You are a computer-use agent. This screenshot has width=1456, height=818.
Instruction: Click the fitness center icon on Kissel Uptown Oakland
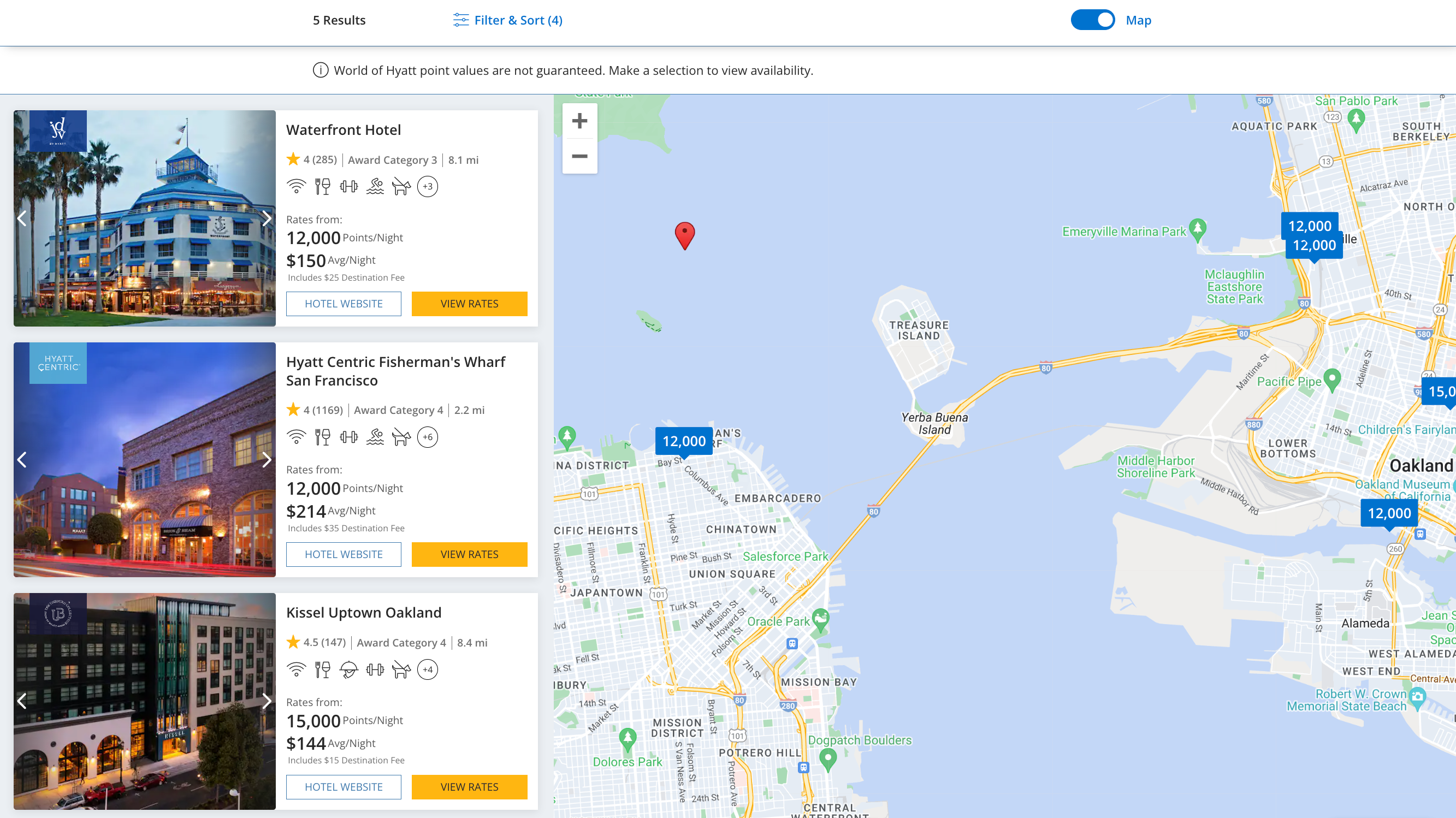375,669
